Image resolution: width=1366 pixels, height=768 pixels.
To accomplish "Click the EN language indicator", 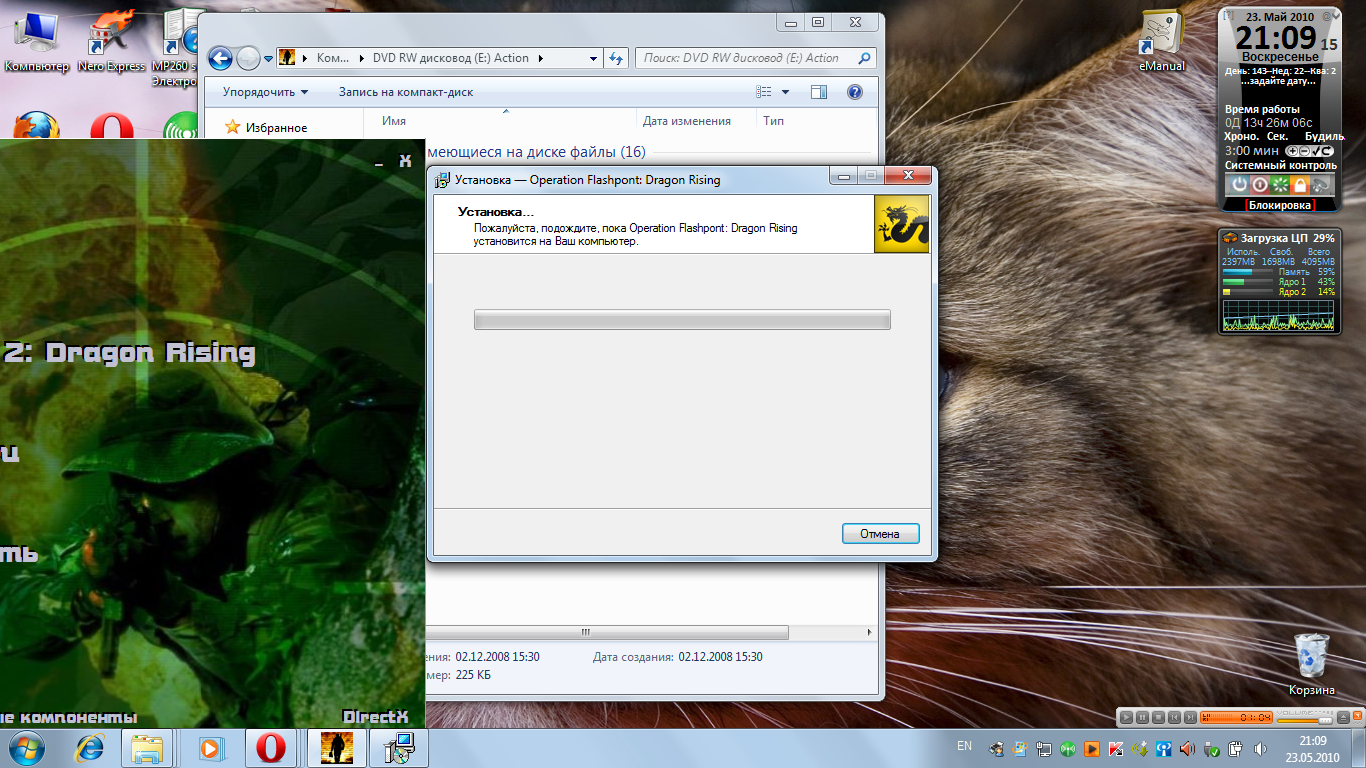I will pos(964,746).
